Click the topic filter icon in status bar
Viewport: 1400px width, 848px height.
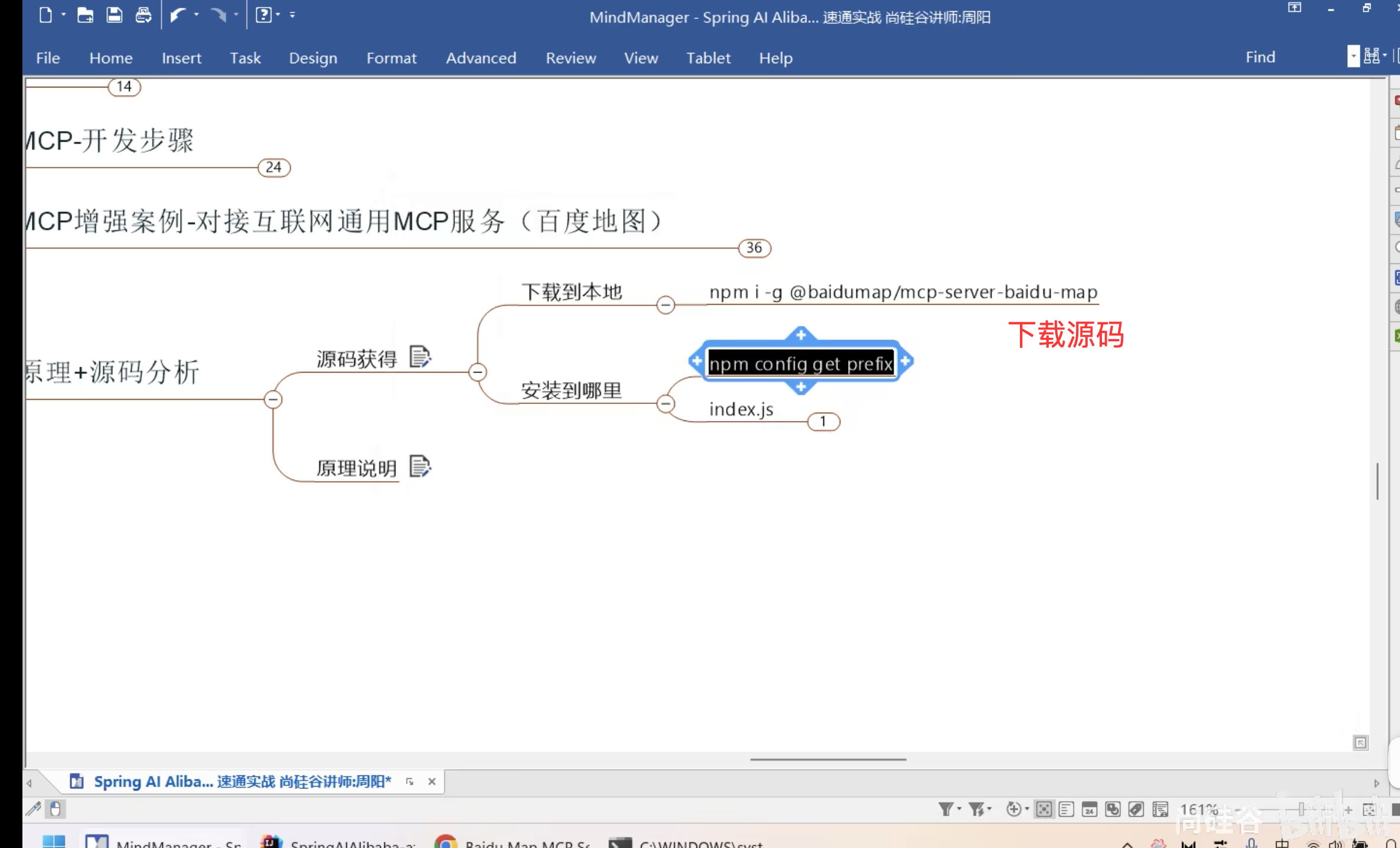pyautogui.click(x=946, y=809)
